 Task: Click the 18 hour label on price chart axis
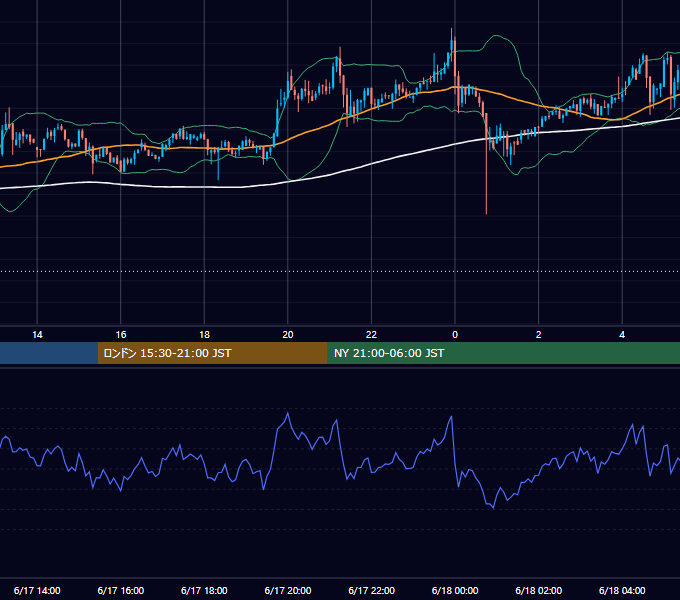(204, 335)
